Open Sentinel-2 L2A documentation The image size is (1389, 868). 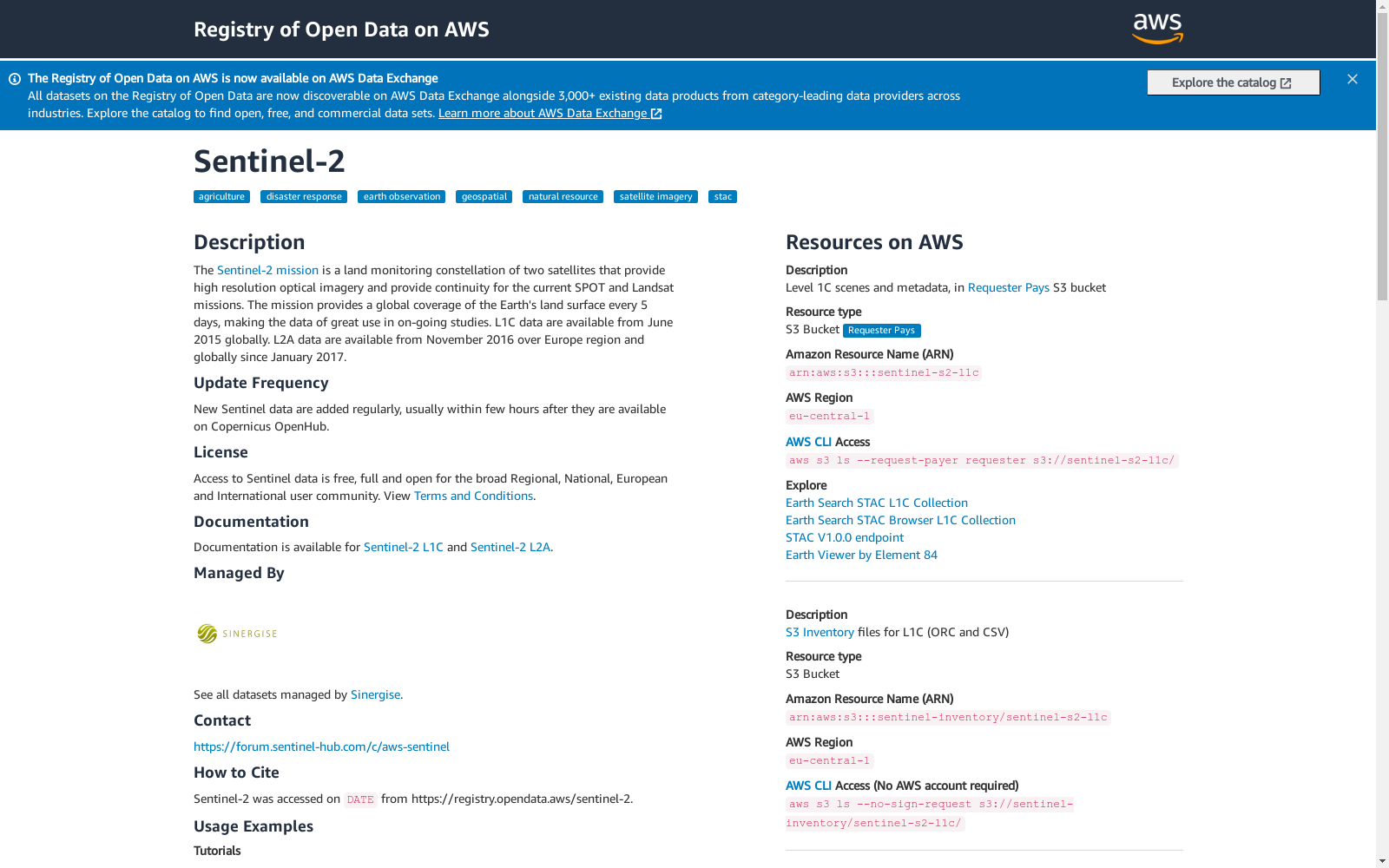click(510, 547)
